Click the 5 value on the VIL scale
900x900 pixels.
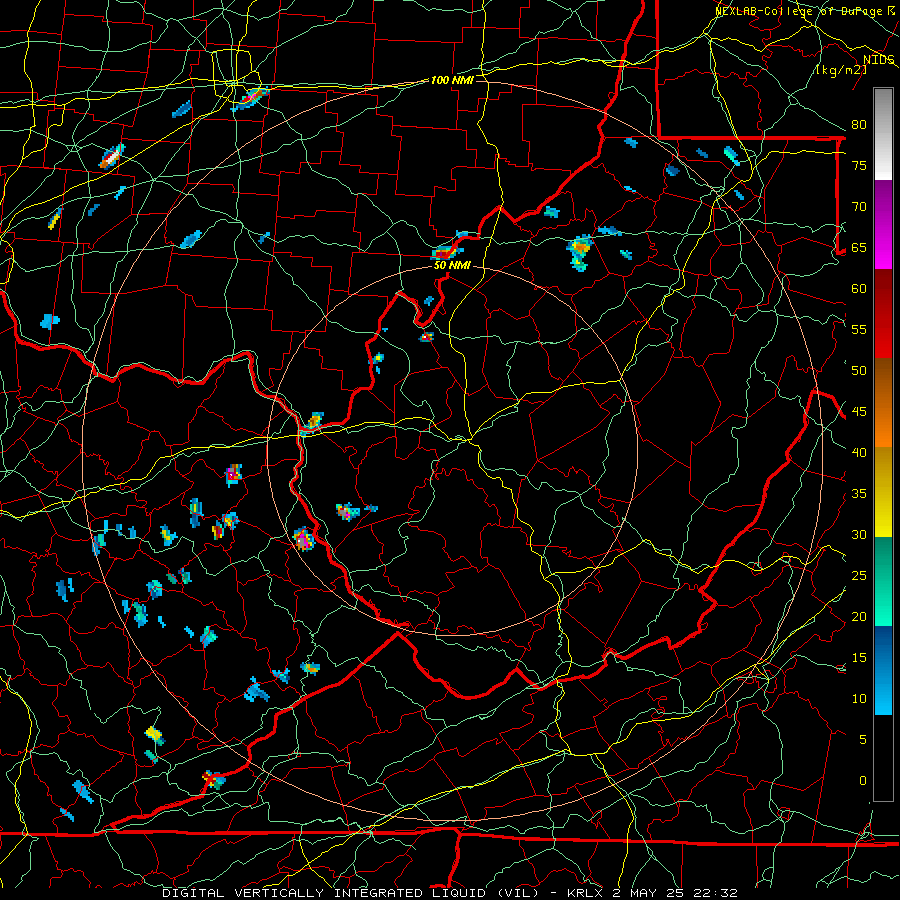point(863,740)
